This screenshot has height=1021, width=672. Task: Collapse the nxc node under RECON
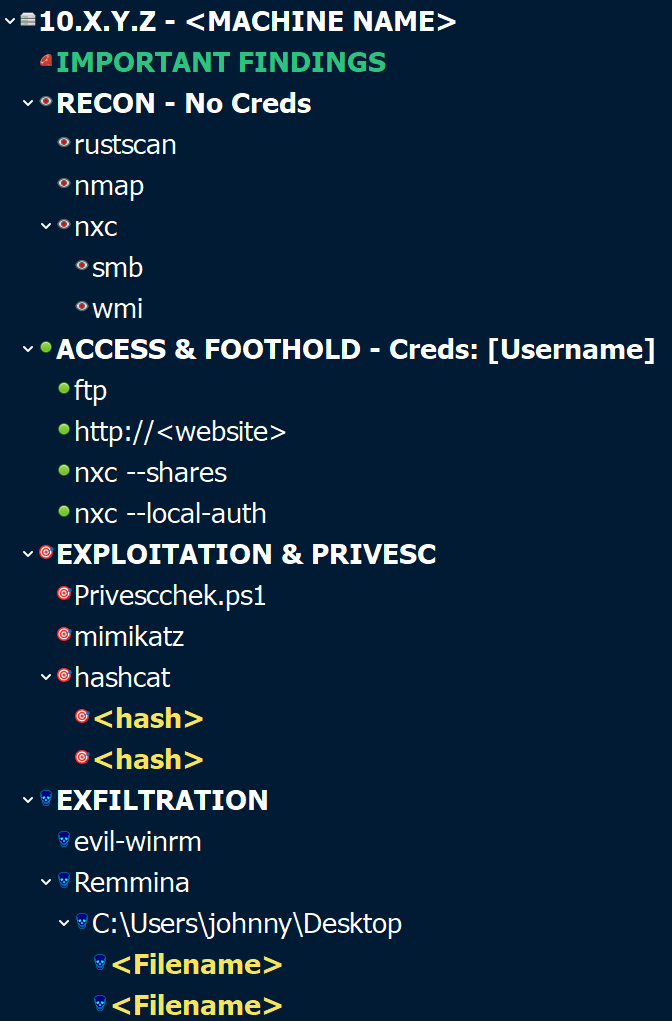(x=46, y=226)
